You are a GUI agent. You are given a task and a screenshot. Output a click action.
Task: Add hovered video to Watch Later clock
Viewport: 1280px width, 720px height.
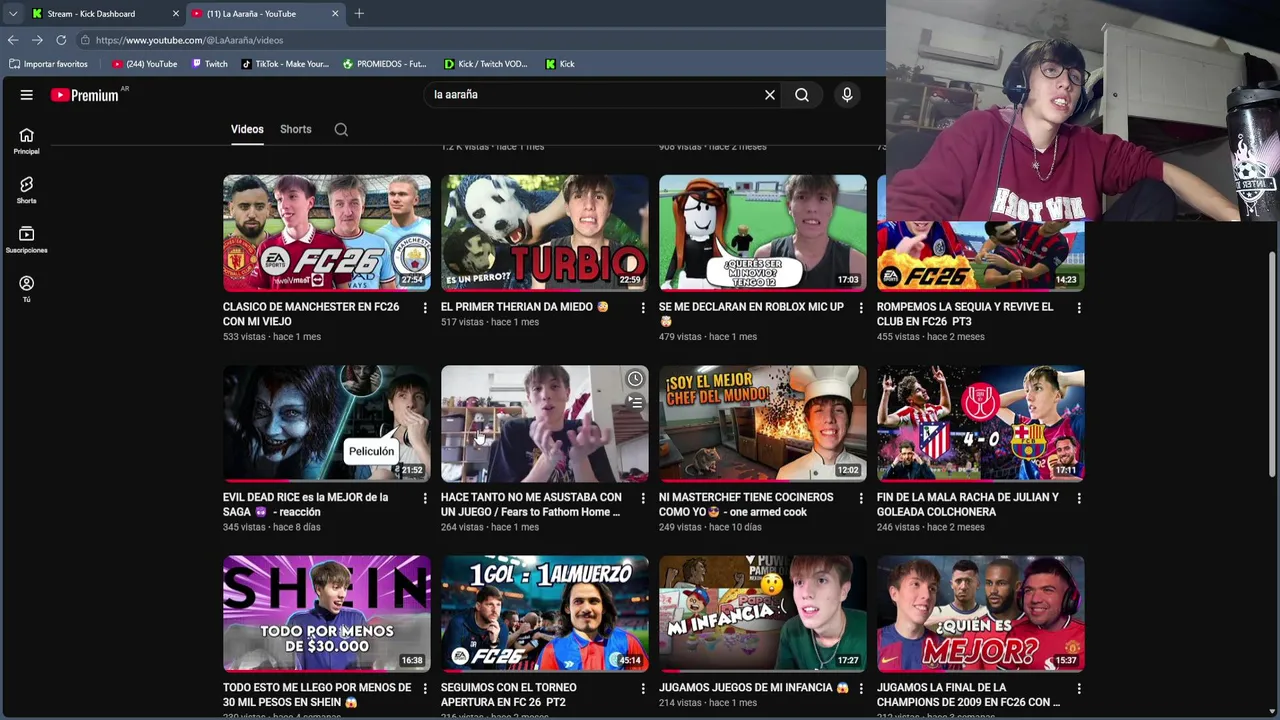coord(635,379)
